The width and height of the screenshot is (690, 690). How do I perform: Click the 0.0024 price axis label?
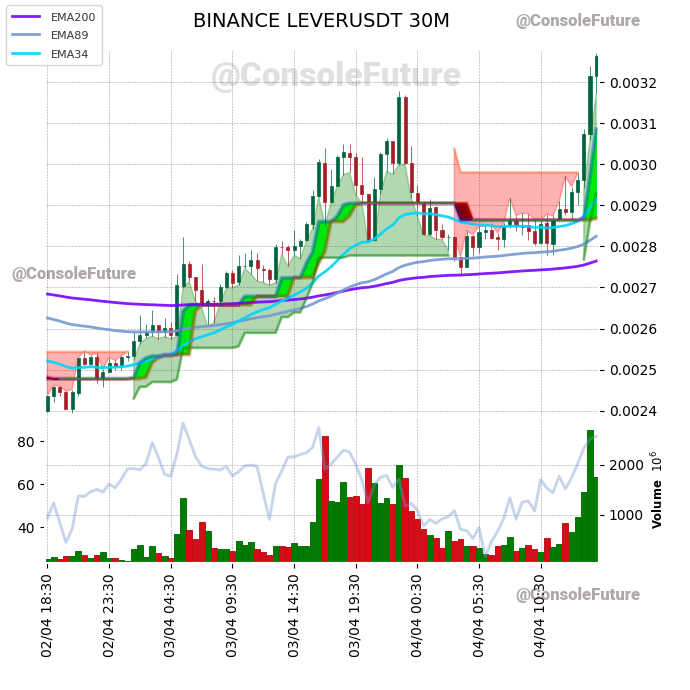[x=633, y=411]
